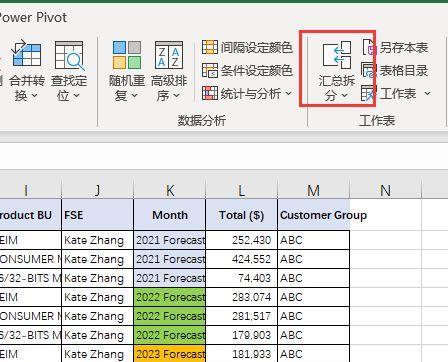448x362 pixels.
Task: Click the 汇总拆分 summarize split icon
Action: click(x=337, y=55)
